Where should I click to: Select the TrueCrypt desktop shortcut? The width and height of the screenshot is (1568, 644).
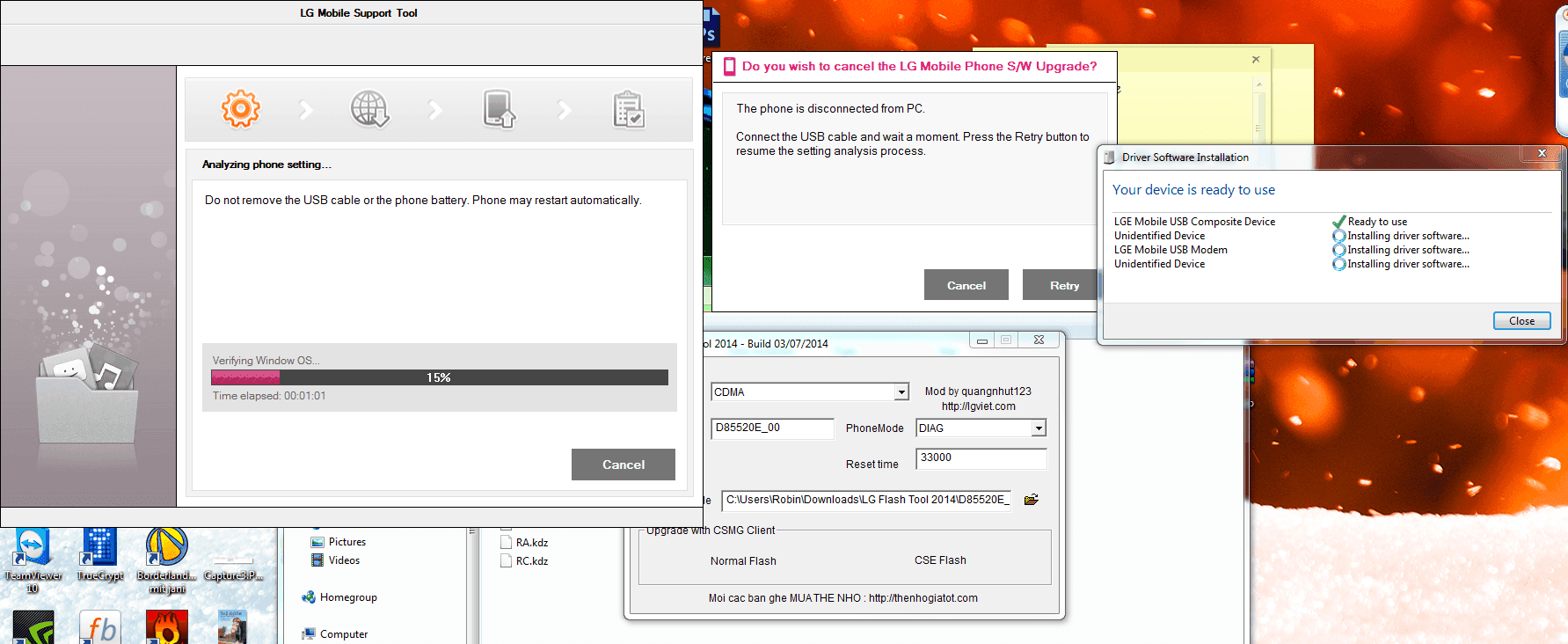pos(99,555)
